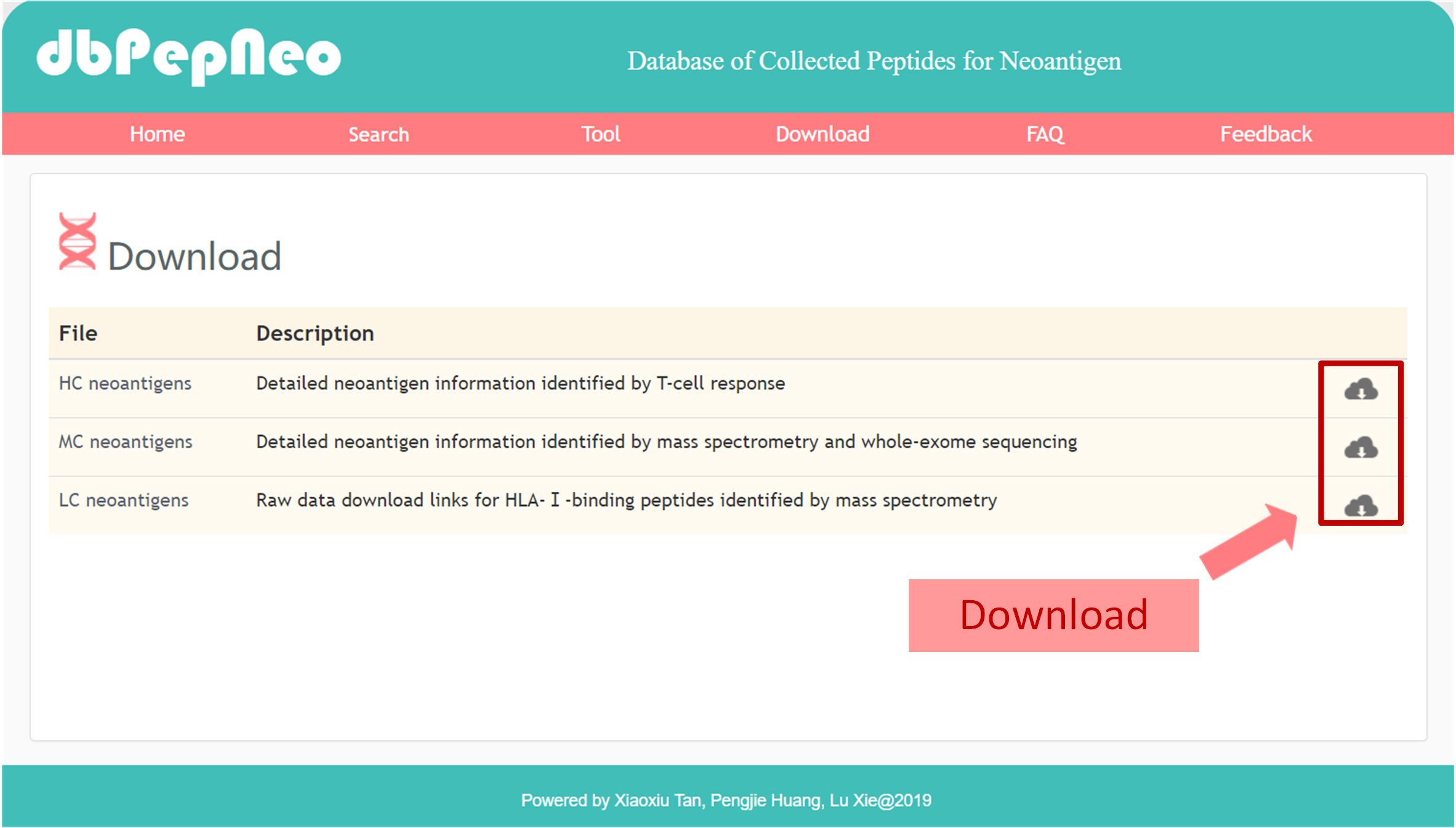Click the T-cell response description text
This screenshot has height=828, width=1456.
click(x=520, y=384)
